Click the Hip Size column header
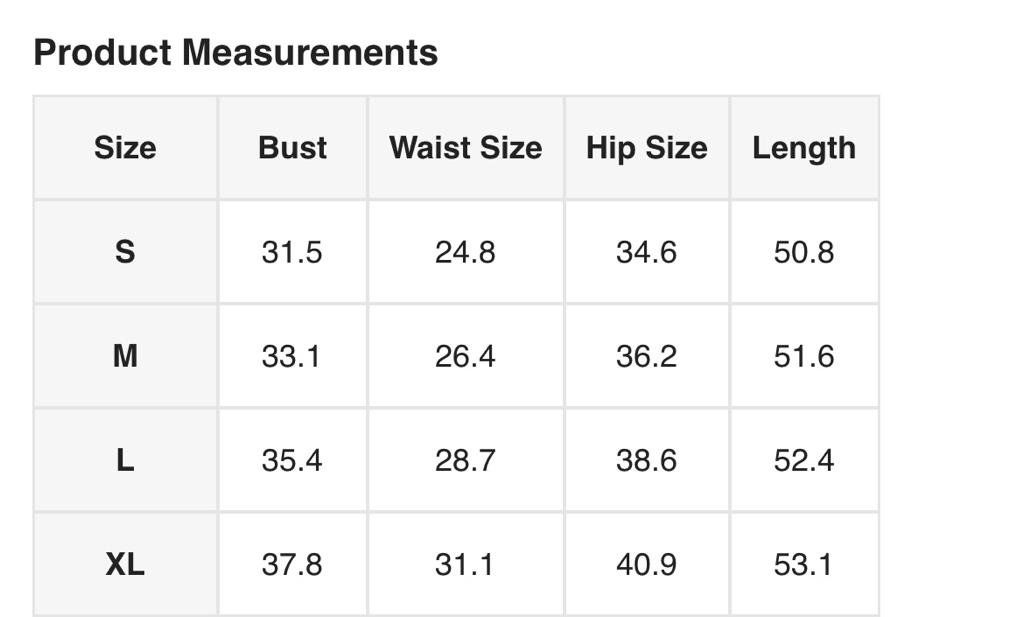1024x617 pixels. pos(646,148)
